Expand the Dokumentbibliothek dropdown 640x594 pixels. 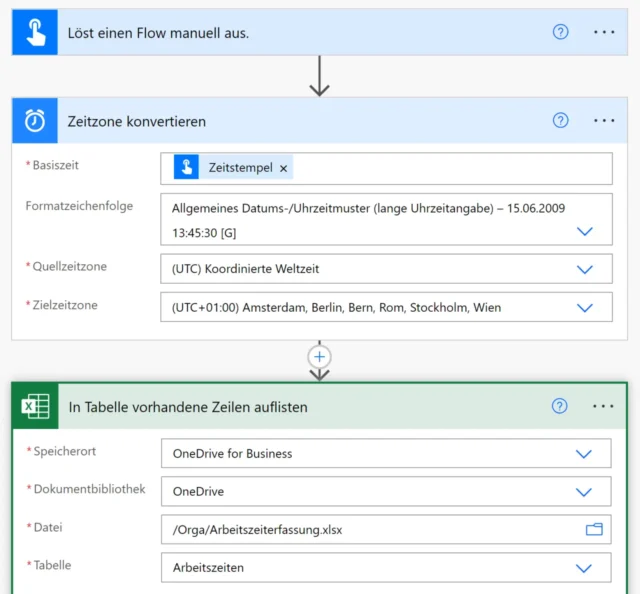point(585,492)
